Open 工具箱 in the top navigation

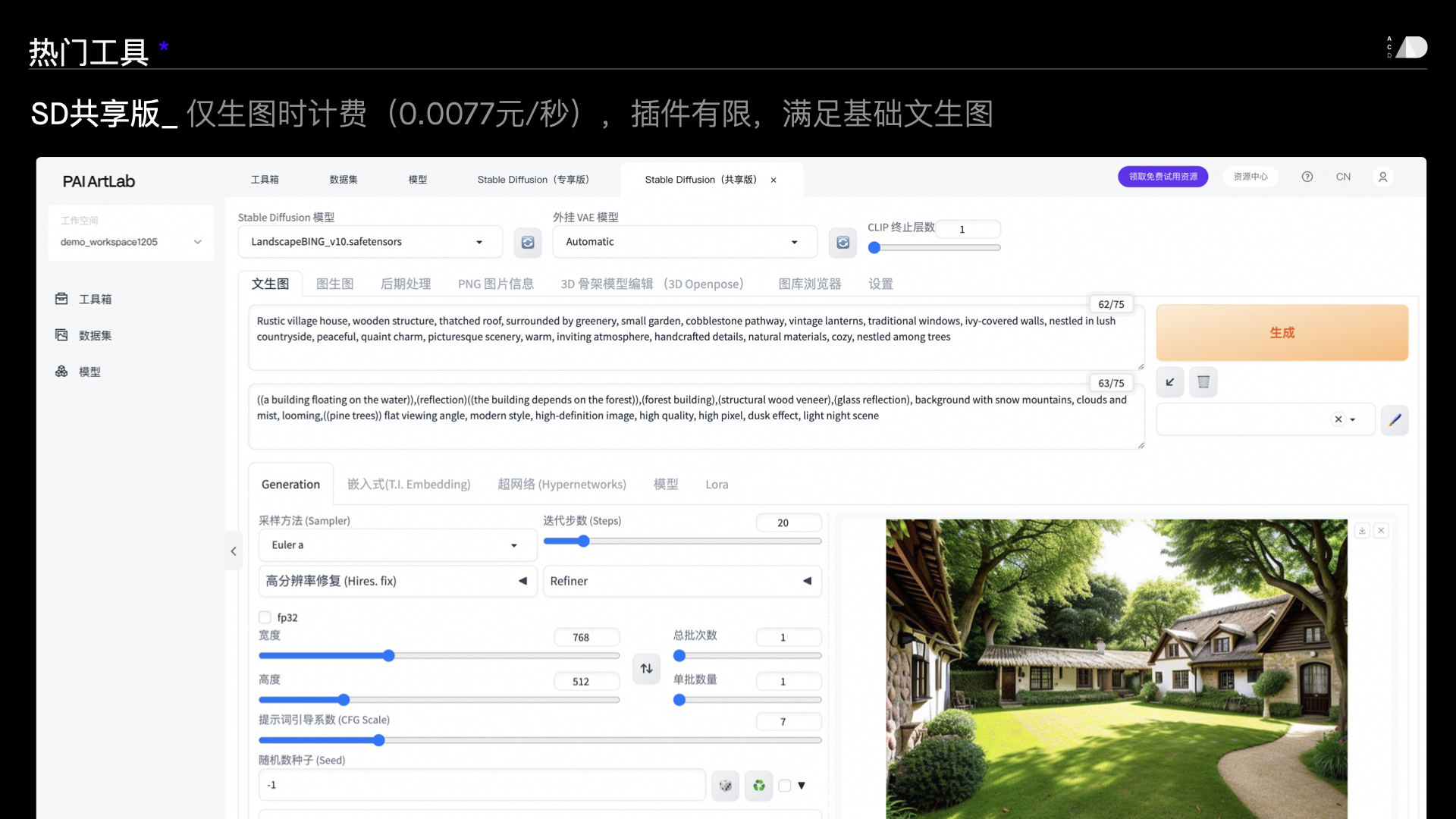tap(265, 180)
